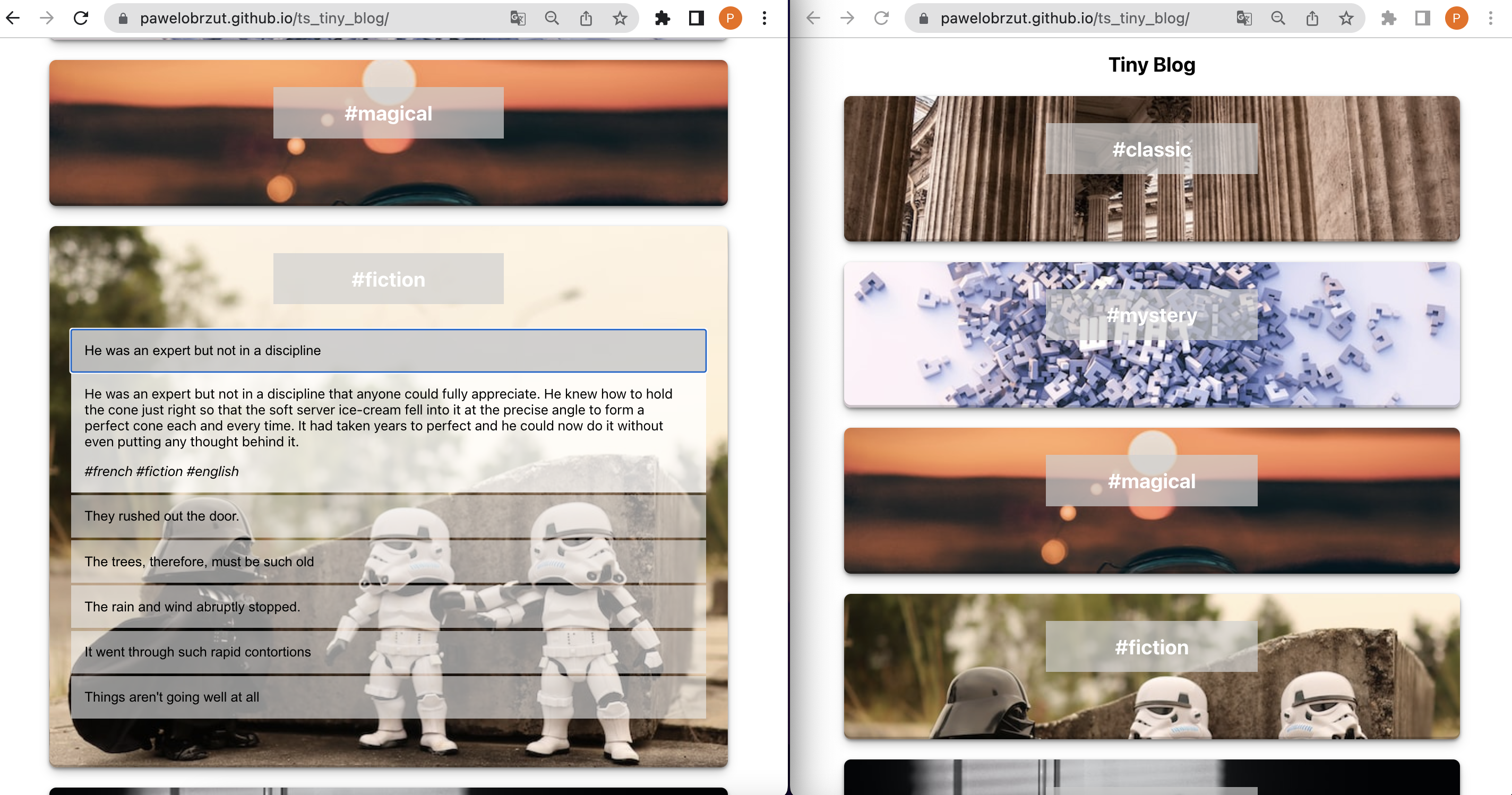This screenshot has width=1512, height=795.
Task: Click #magical tag label in left window
Action: tap(388, 113)
